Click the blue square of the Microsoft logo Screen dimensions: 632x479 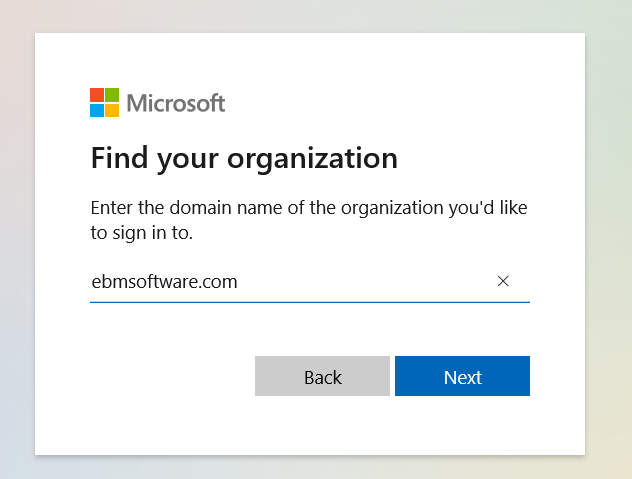tap(97, 110)
